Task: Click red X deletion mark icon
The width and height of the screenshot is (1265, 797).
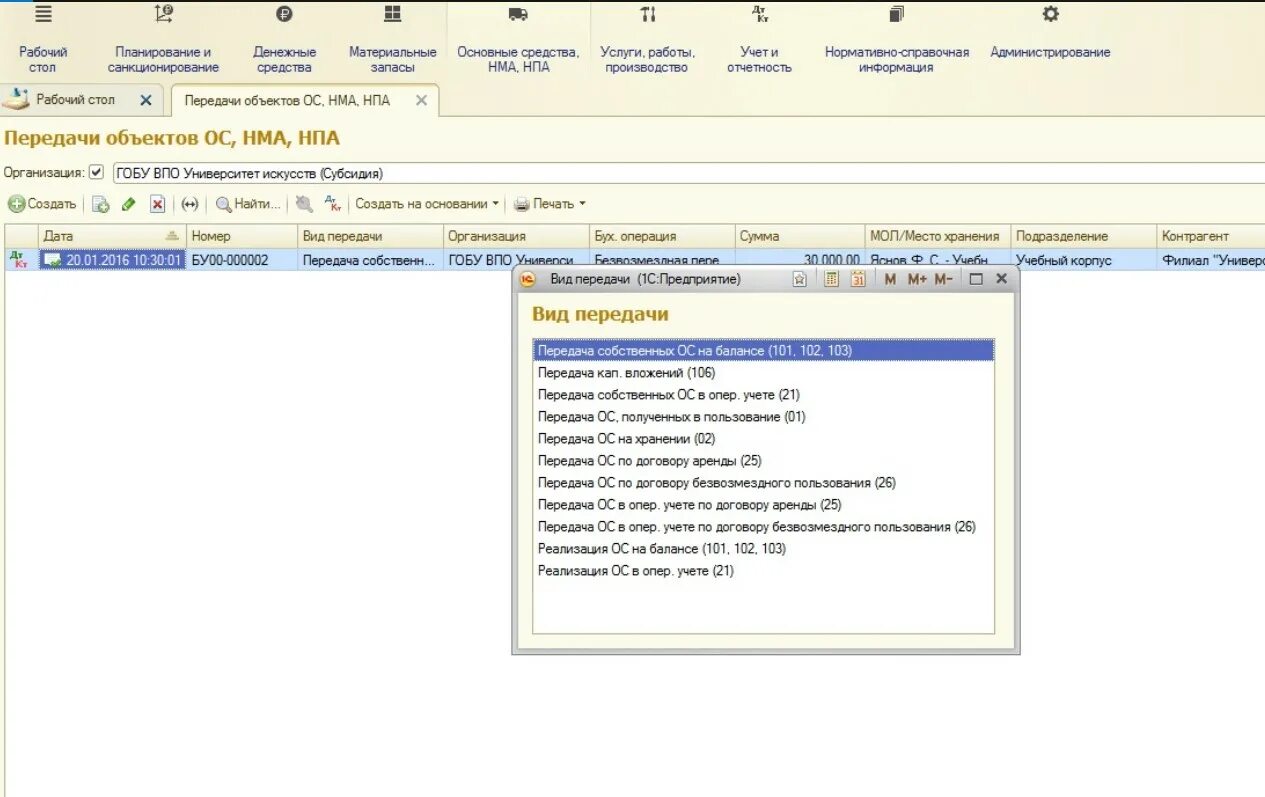Action: [x=157, y=204]
